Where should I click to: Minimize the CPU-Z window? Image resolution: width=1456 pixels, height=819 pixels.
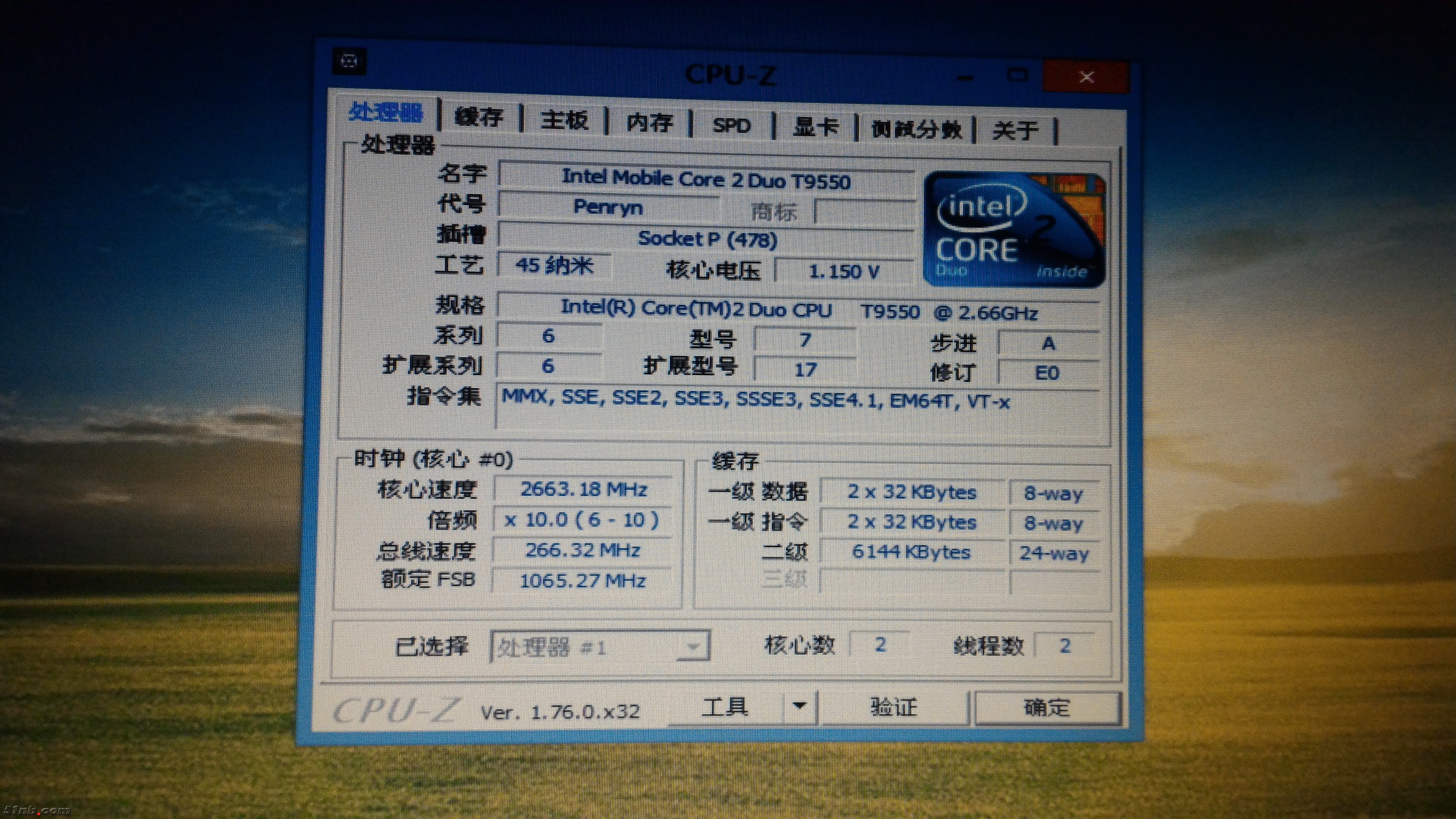966,77
